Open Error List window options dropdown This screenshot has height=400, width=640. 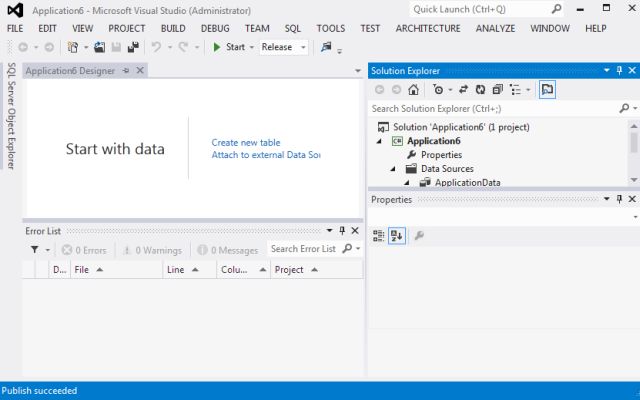click(x=329, y=231)
